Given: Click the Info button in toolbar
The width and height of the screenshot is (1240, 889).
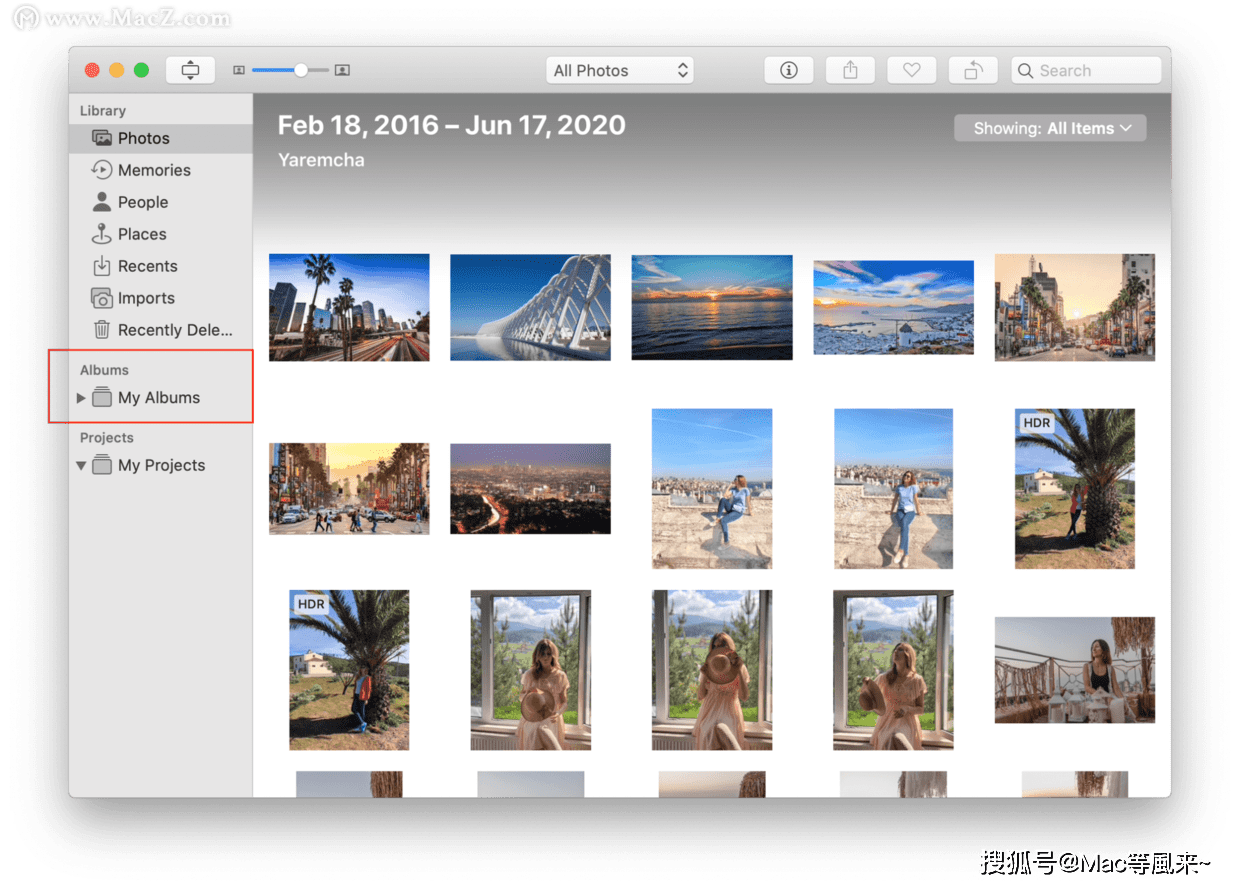Looking at the screenshot, I should pyautogui.click(x=789, y=70).
